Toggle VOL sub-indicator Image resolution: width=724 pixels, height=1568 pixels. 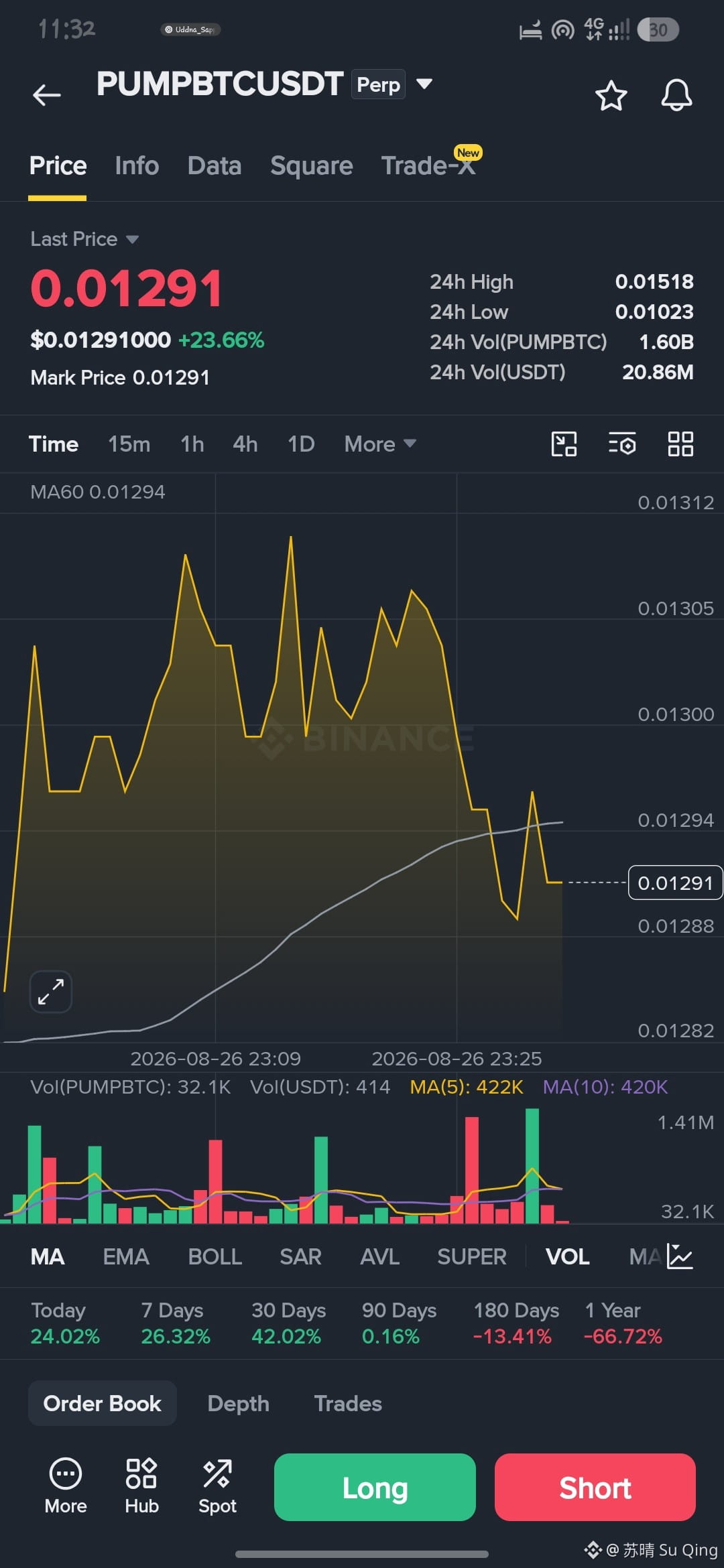[x=568, y=1256]
